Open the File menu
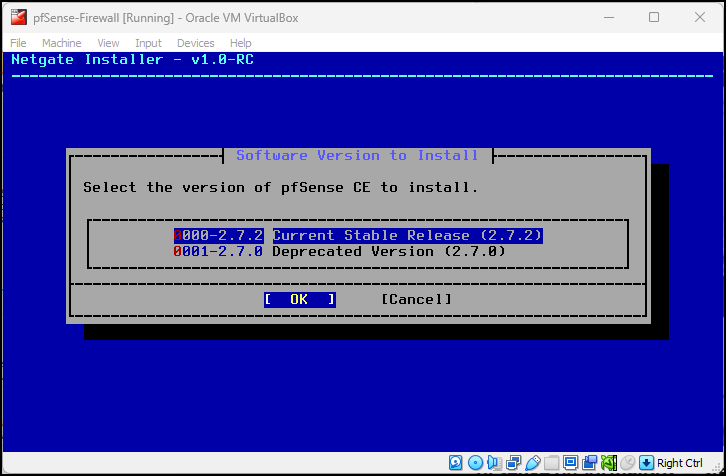726x476 pixels. click(x=18, y=43)
